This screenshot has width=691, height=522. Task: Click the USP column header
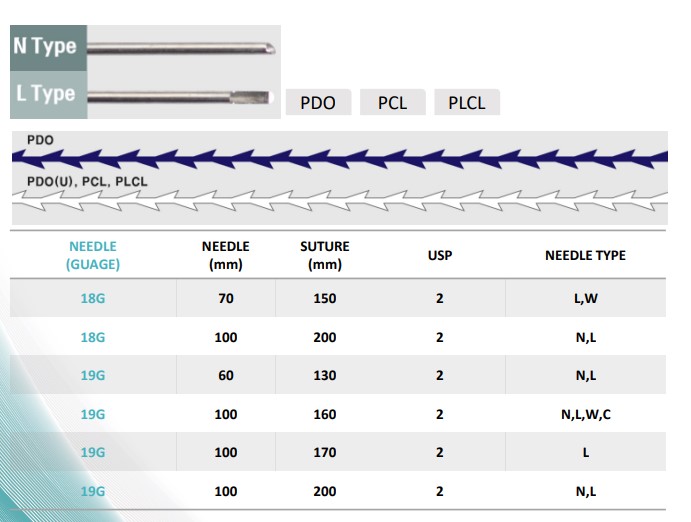coord(439,255)
